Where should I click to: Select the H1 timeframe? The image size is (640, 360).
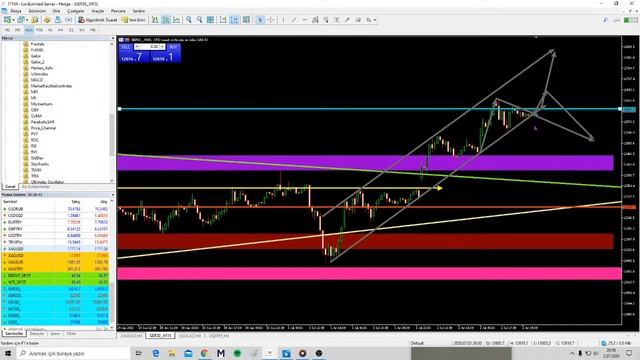[x=50, y=30]
